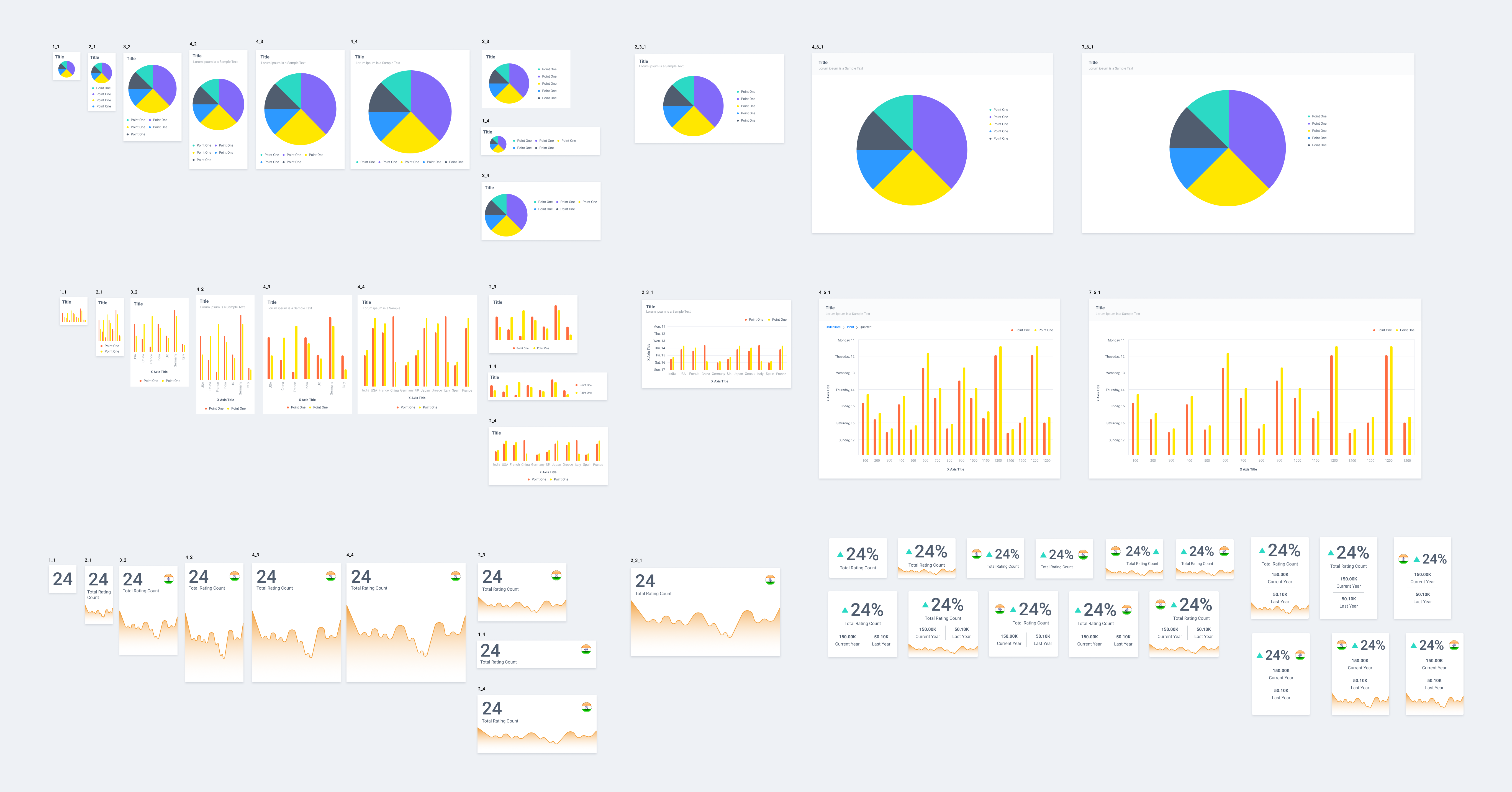Viewport: 1512px width, 792px height.
Task: Click yellow Point One legend in pie 7_6_1
Action: 1317,131
